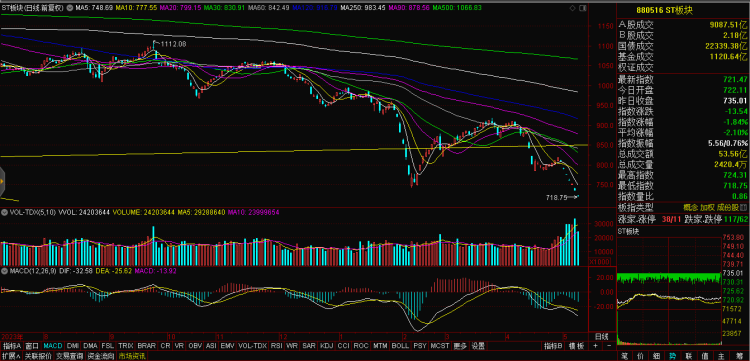The width and height of the screenshot is (750, 361).
Task: Select the MACD indicator tab
Action: pos(53,346)
